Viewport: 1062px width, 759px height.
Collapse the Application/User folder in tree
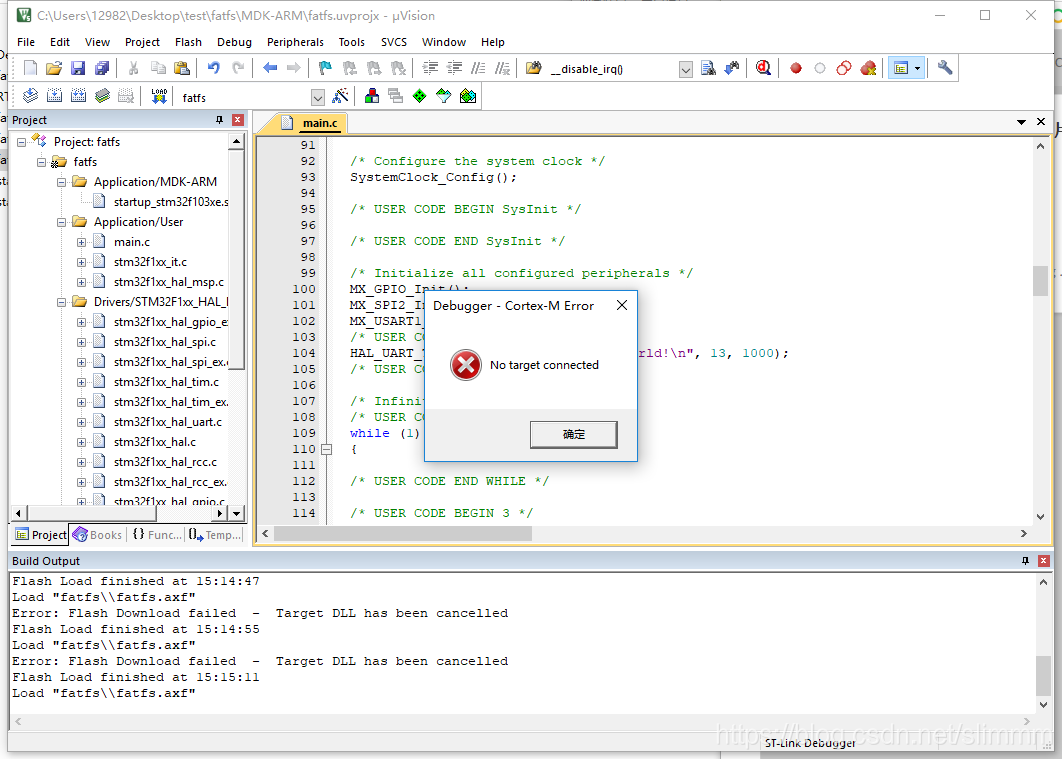tap(62, 222)
